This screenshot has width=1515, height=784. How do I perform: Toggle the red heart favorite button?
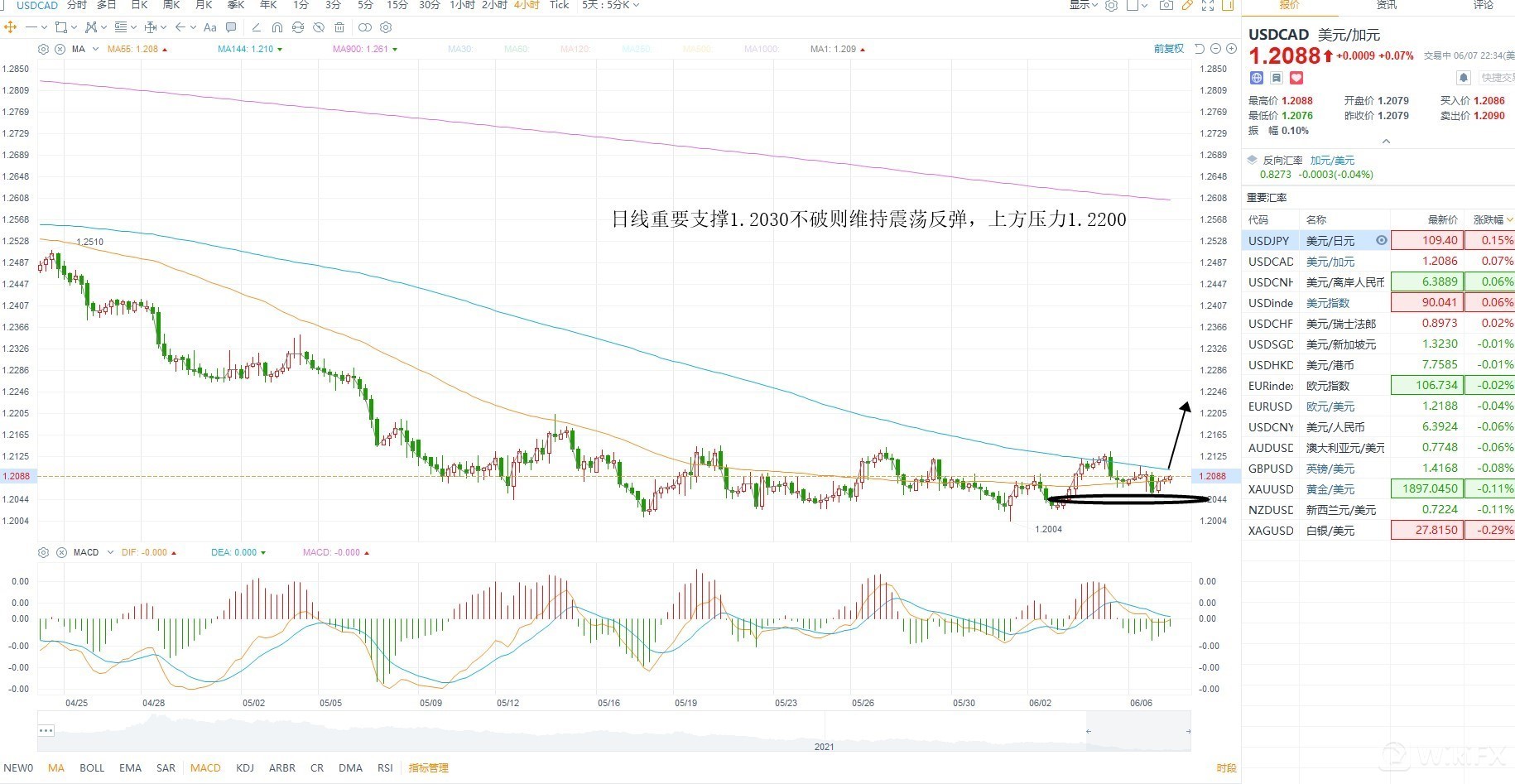coord(1296,78)
